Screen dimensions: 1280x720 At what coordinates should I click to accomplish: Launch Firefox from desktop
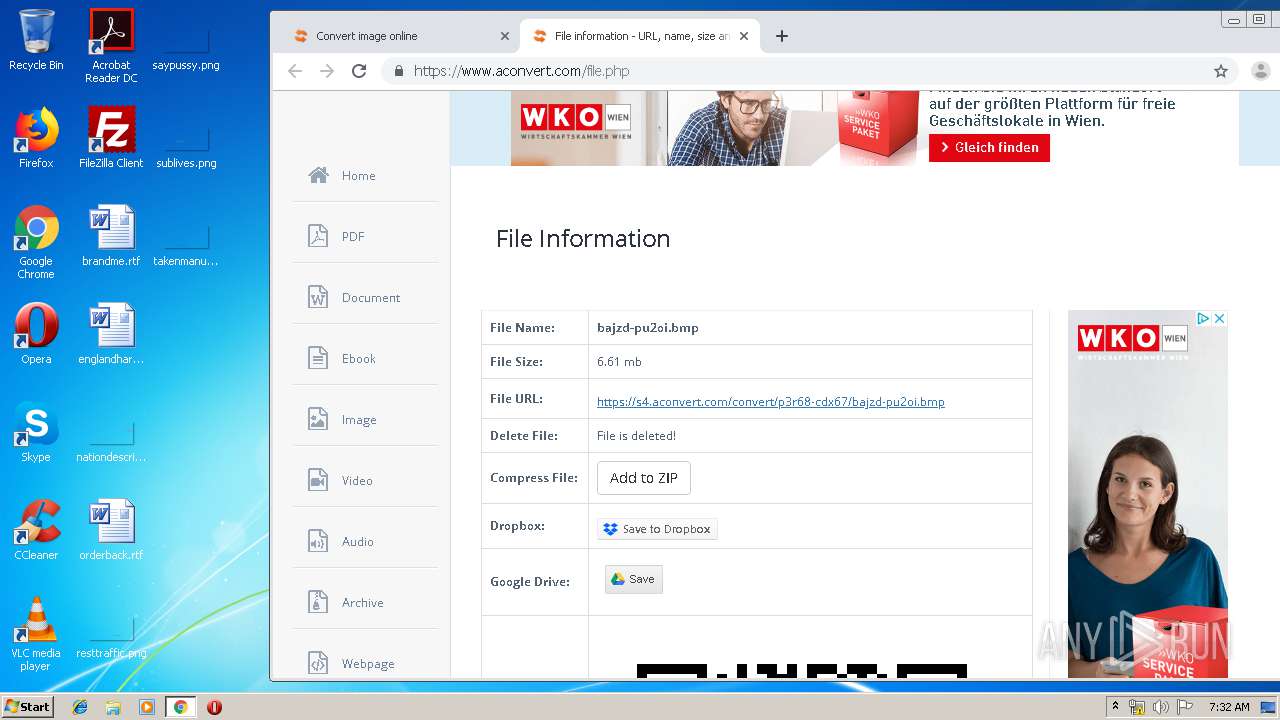[36, 138]
